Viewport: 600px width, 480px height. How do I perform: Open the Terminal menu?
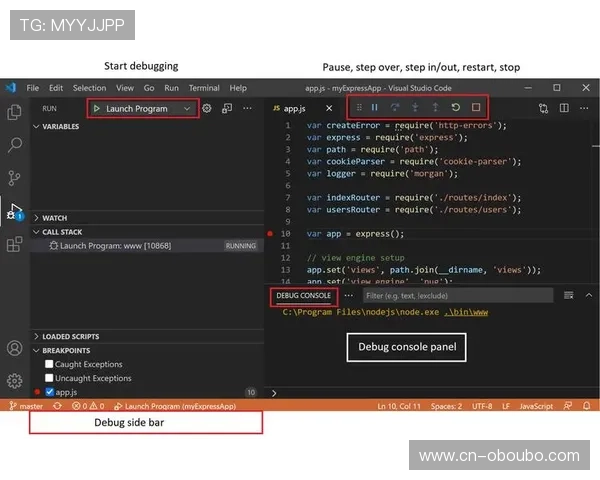[x=204, y=88]
